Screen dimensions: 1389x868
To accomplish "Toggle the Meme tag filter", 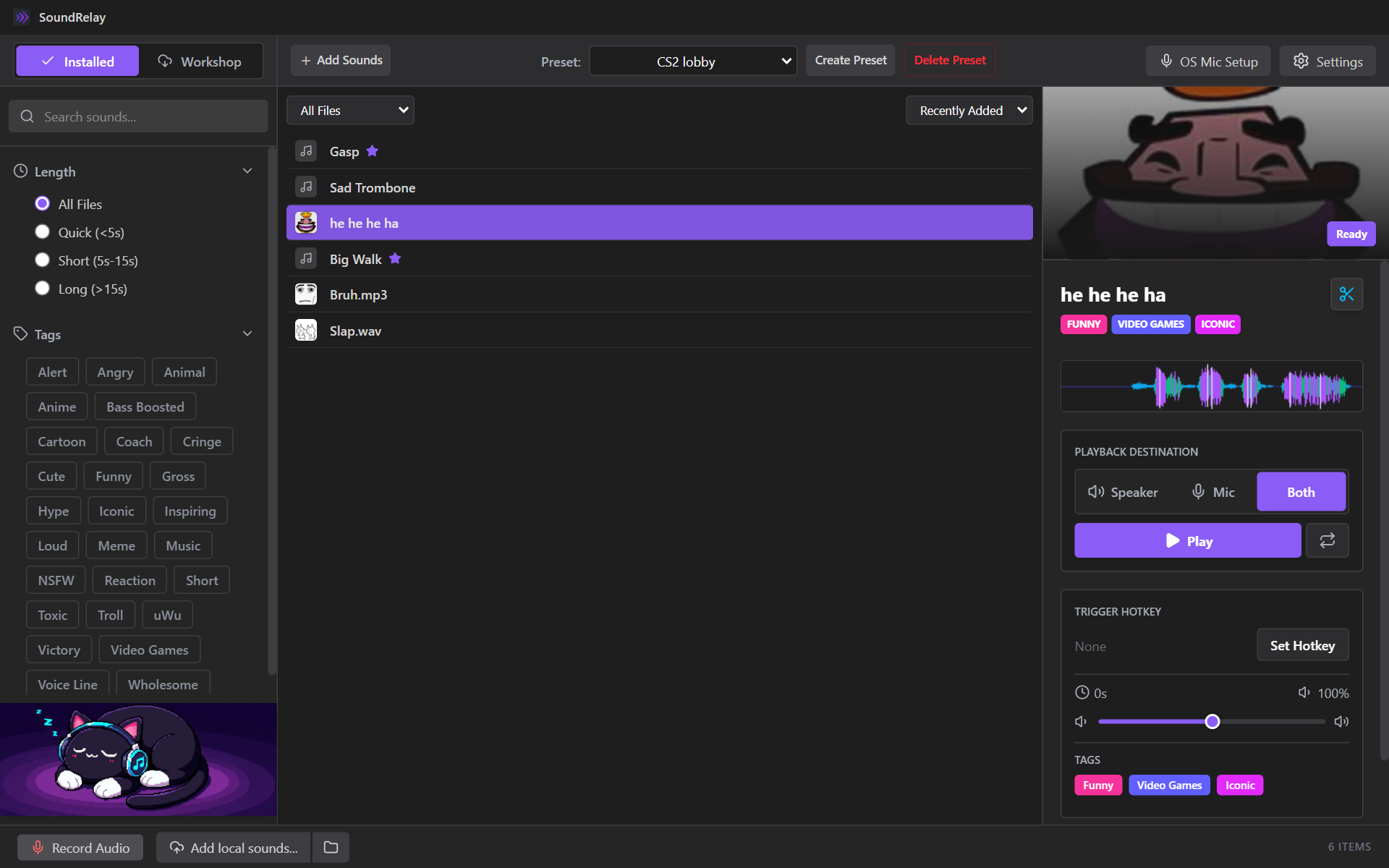I will pos(116,545).
